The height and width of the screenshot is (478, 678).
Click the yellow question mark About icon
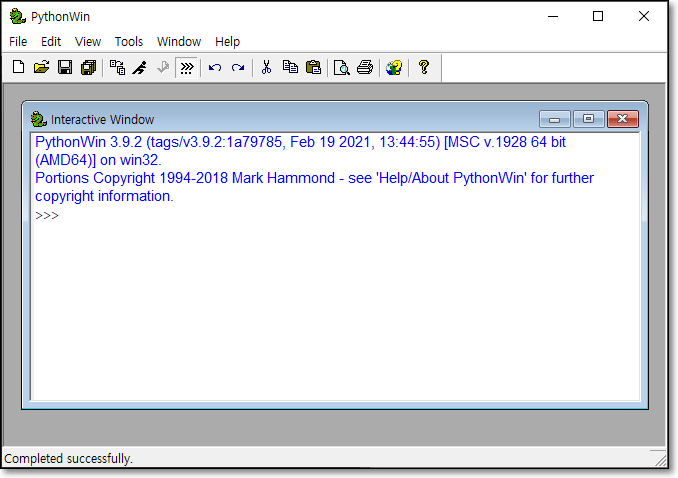pyautogui.click(x=424, y=67)
